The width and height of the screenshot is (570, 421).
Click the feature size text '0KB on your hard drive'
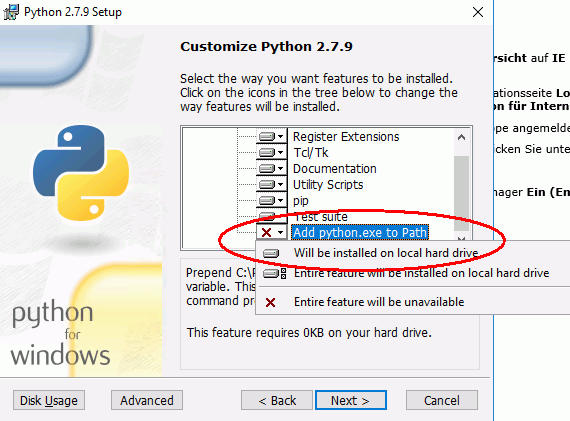click(x=367, y=333)
